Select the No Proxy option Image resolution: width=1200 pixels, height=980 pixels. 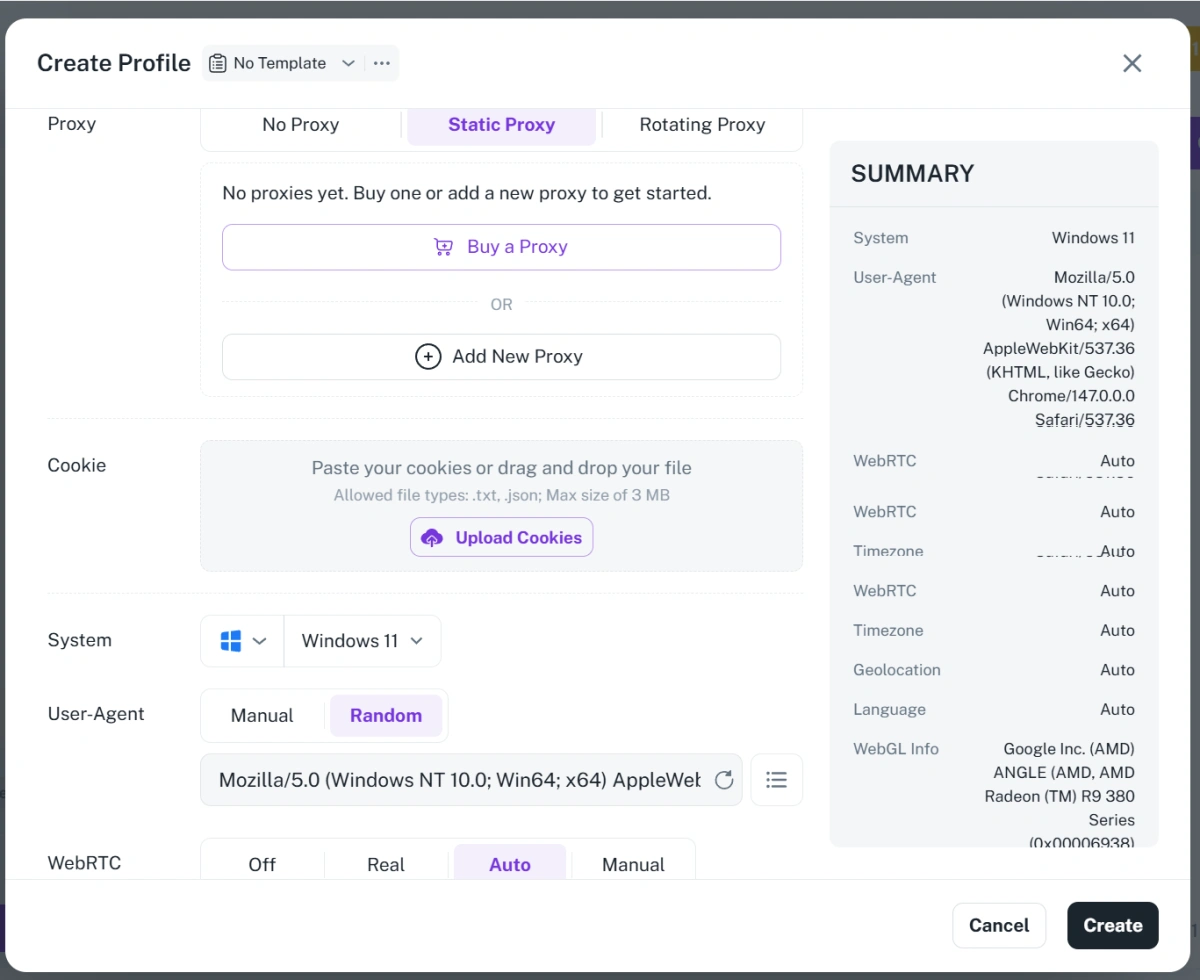[x=301, y=125]
